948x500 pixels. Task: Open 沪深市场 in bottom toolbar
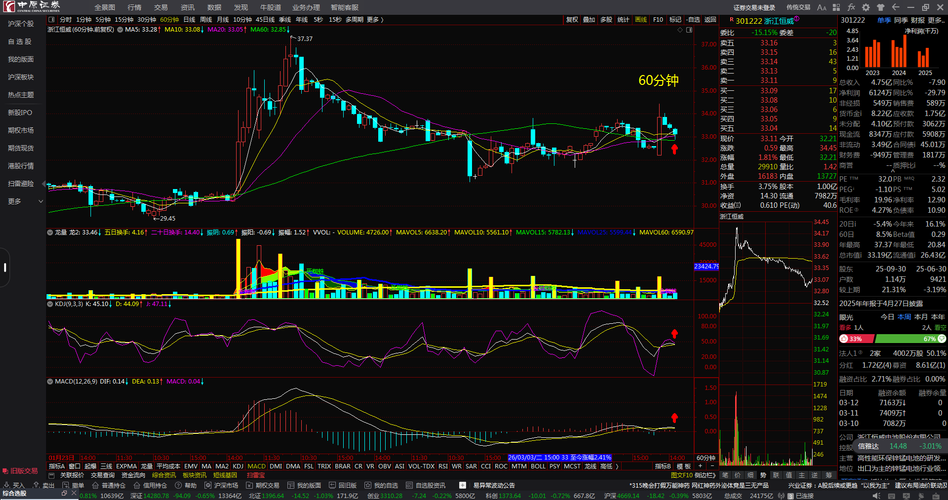[x=221, y=485]
